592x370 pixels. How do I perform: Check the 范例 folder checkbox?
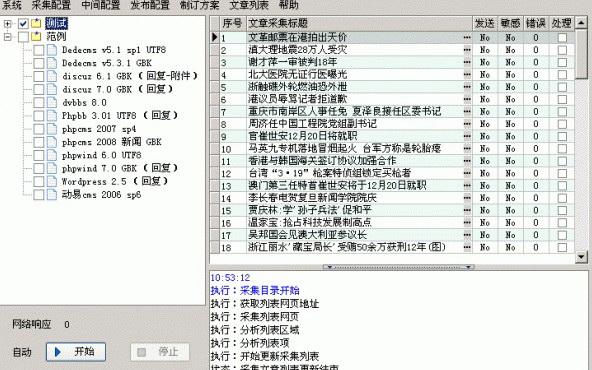coord(23,37)
